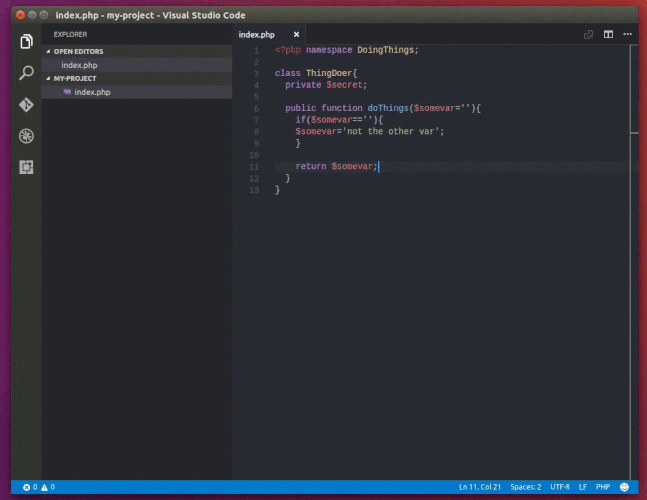Open the Debug view in activity bar
The width and height of the screenshot is (647, 500).
click(26, 135)
